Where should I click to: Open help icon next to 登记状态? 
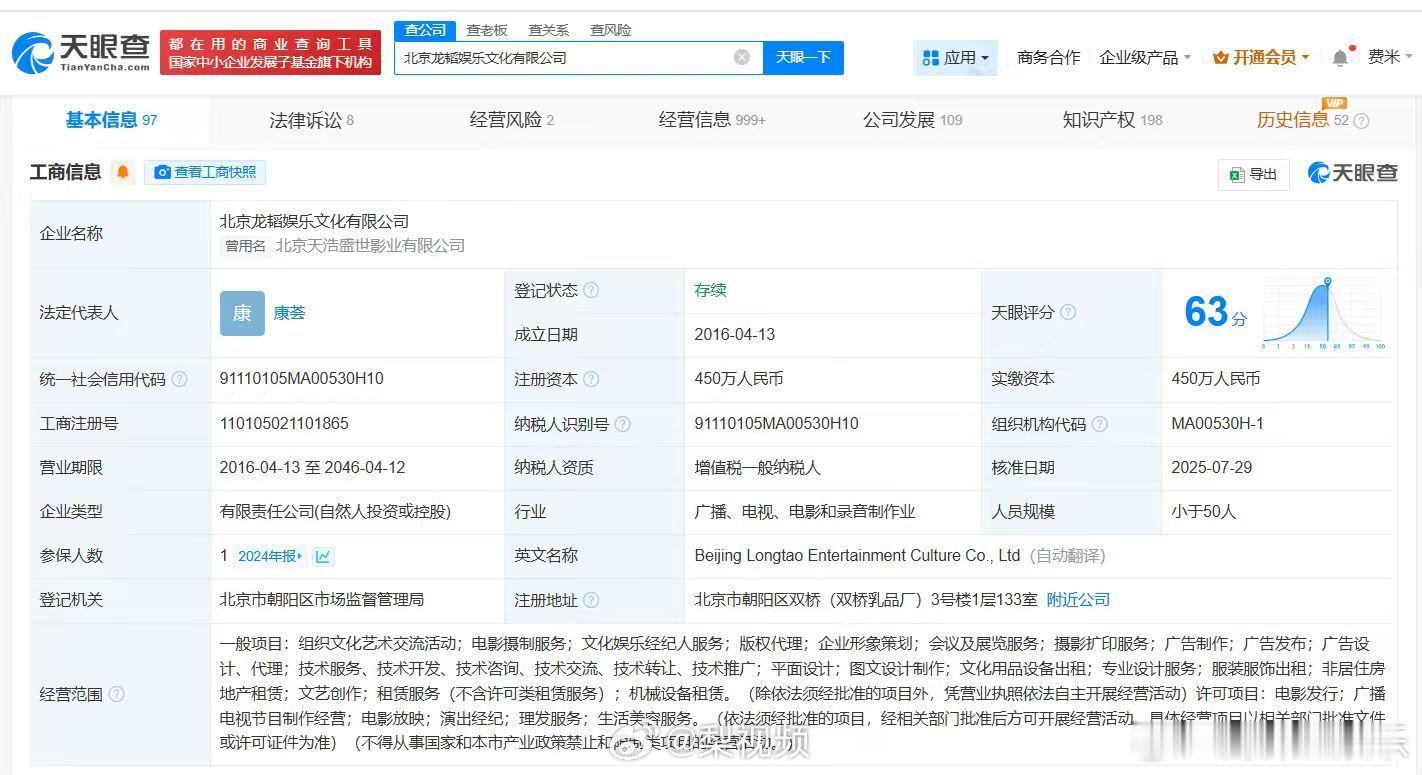[591, 290]
